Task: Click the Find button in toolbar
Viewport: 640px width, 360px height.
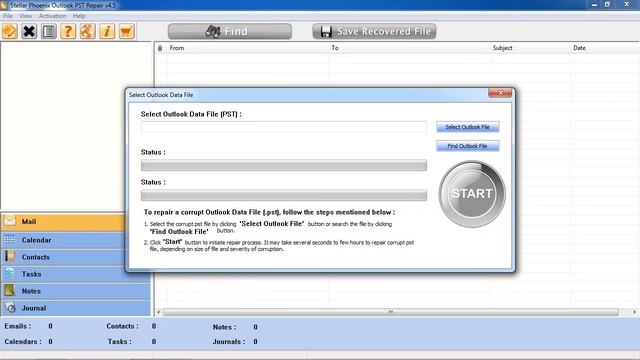Action: (x=230, y=31)
